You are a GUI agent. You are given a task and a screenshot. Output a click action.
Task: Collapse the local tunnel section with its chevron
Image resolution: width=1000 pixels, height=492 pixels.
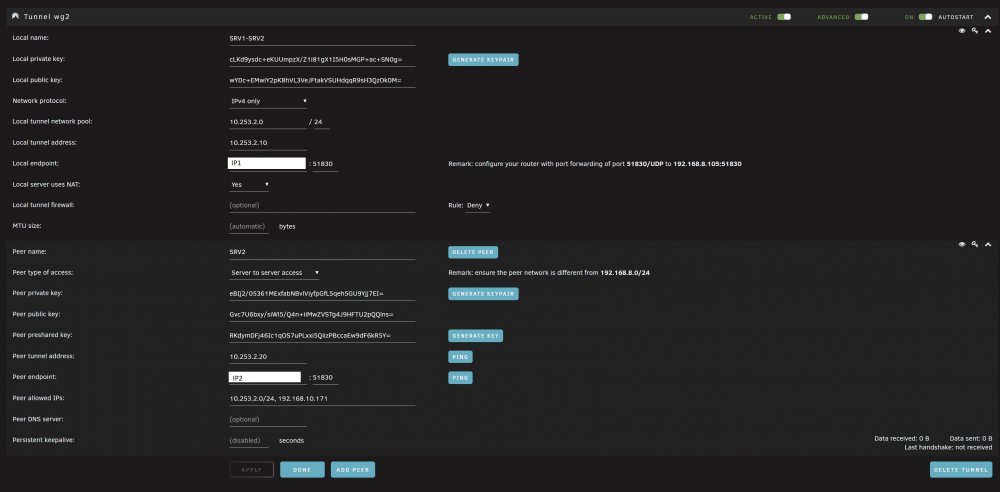[x=988, y=31]
